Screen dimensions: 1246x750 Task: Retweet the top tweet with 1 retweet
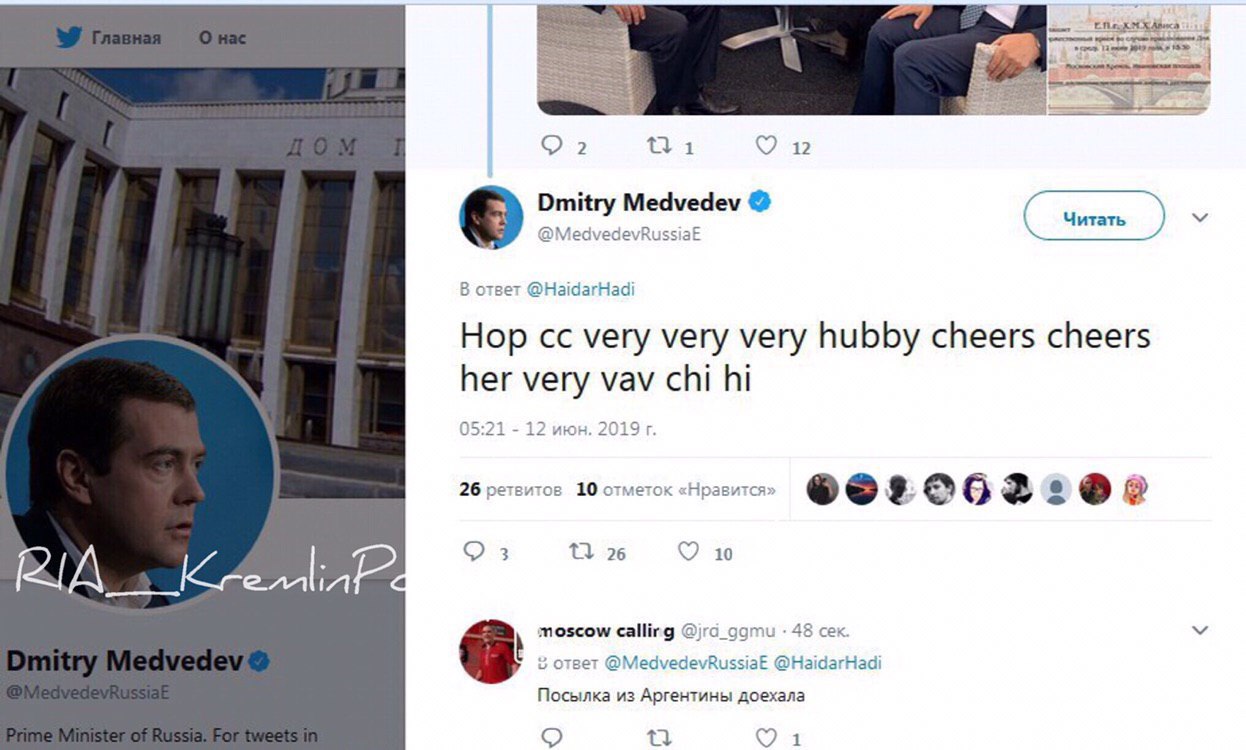tap(658, 146)
